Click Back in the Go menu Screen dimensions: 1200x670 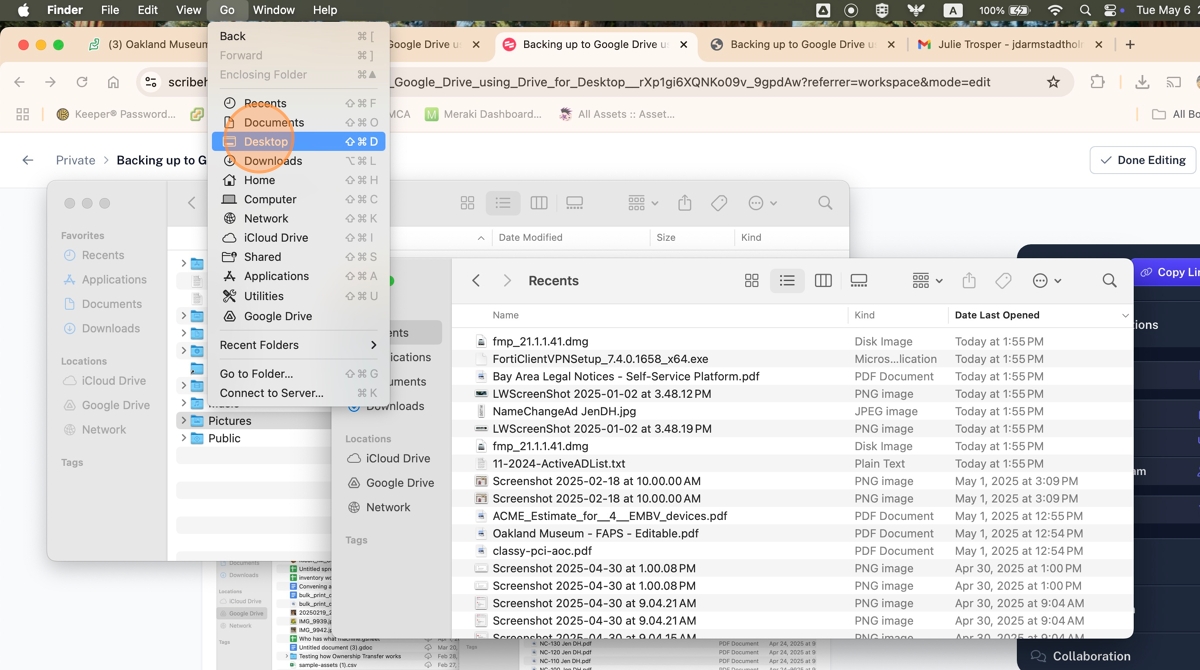coord(298,36)
